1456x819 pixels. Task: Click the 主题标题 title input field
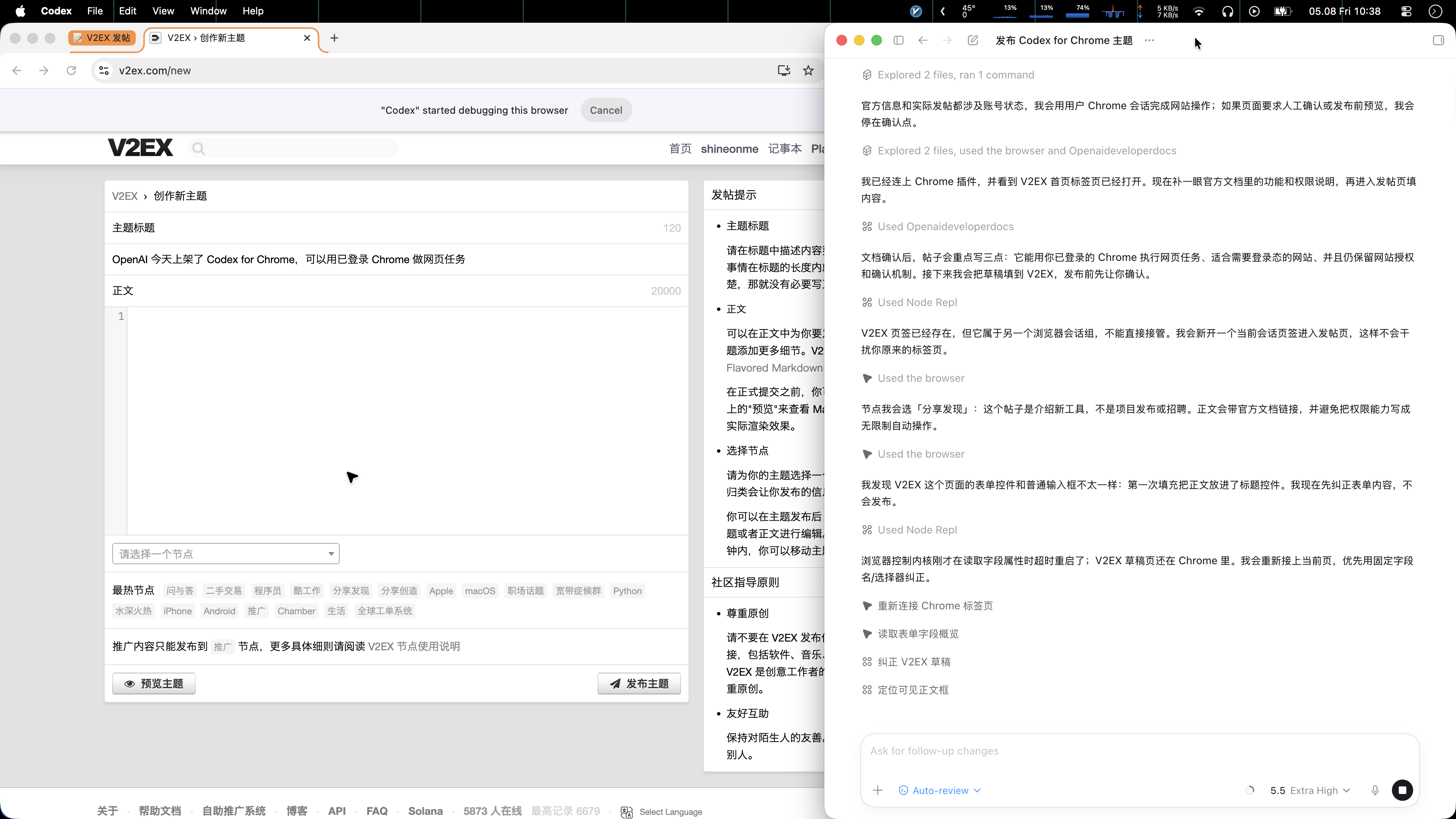[396, 259]
